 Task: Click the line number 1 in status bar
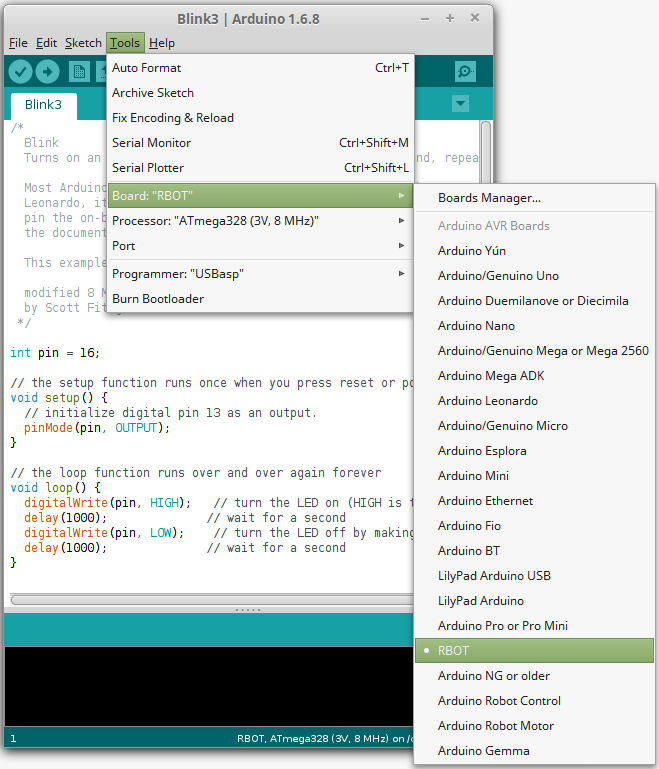point(13,739)
